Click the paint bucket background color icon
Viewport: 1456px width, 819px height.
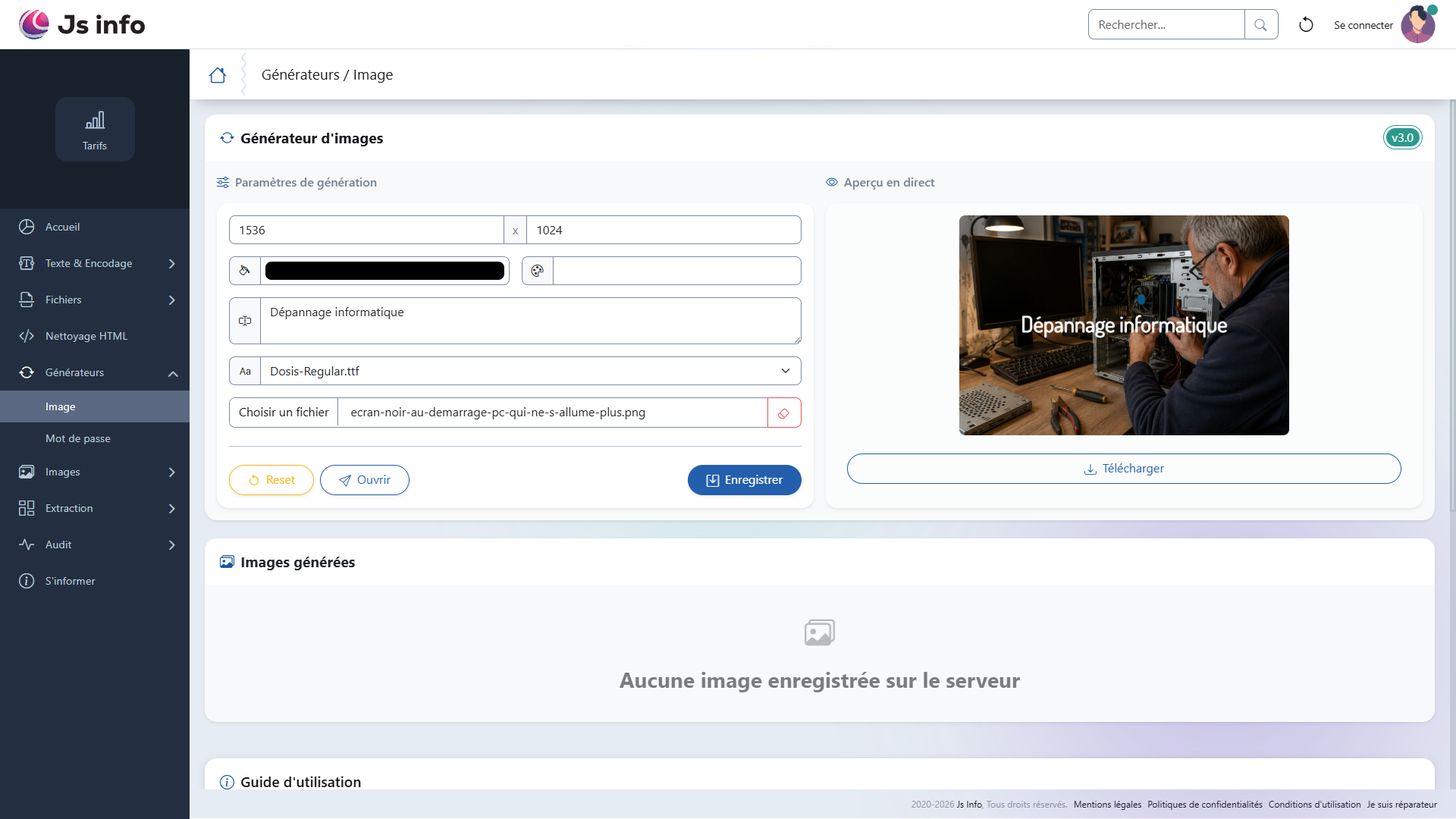point(245,271)
